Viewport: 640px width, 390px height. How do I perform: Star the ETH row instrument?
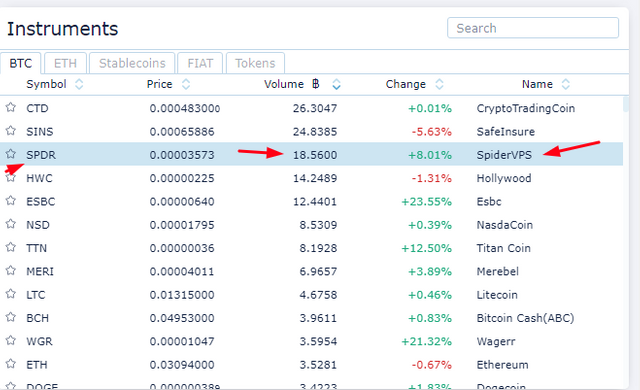pos(11,363)
